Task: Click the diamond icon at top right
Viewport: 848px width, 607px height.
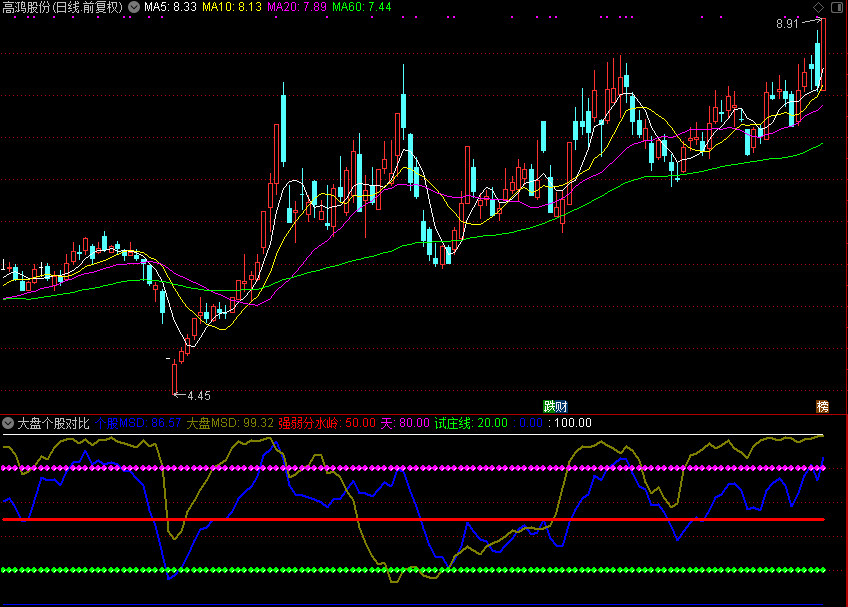Action: click(x=819, y=7)
